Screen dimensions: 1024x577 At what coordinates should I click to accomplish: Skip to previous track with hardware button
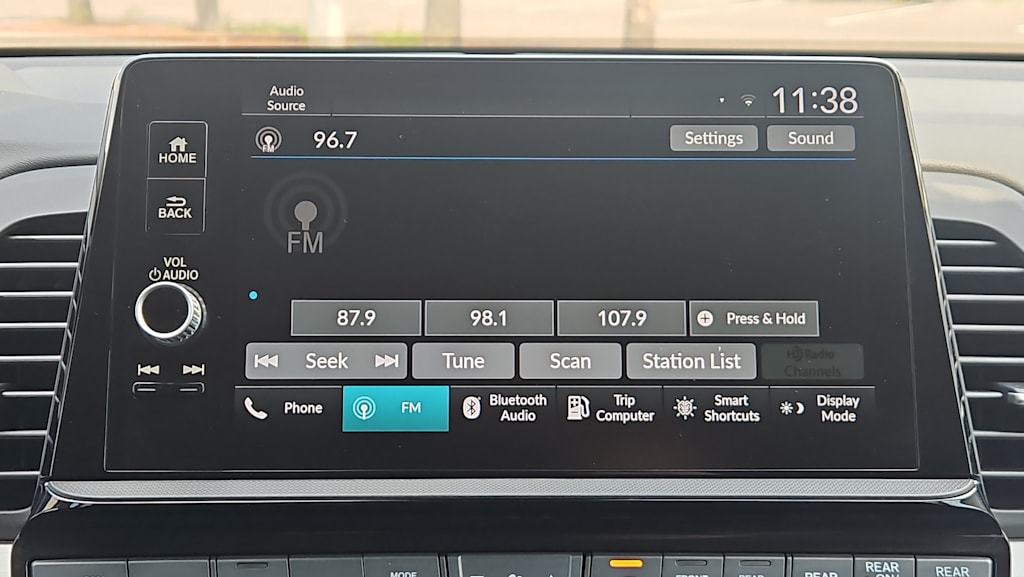pyautogui.click(x=148, y=370)
